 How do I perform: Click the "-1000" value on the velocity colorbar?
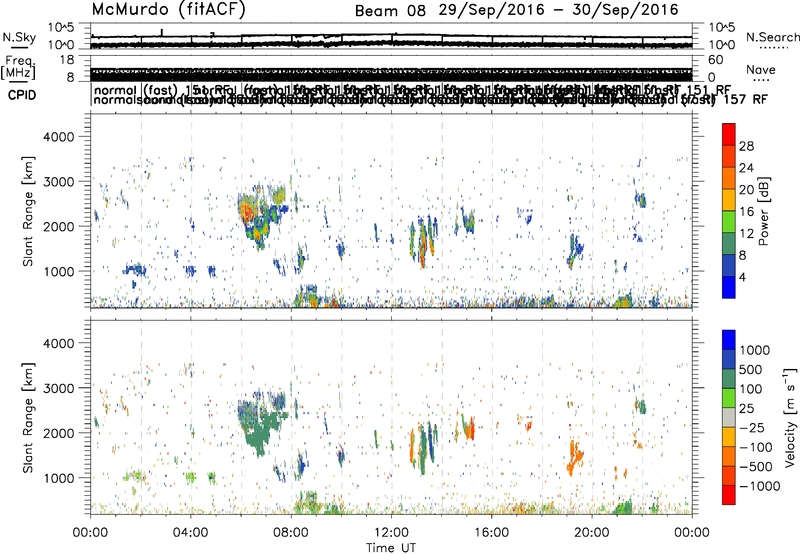tap(759, 486)
